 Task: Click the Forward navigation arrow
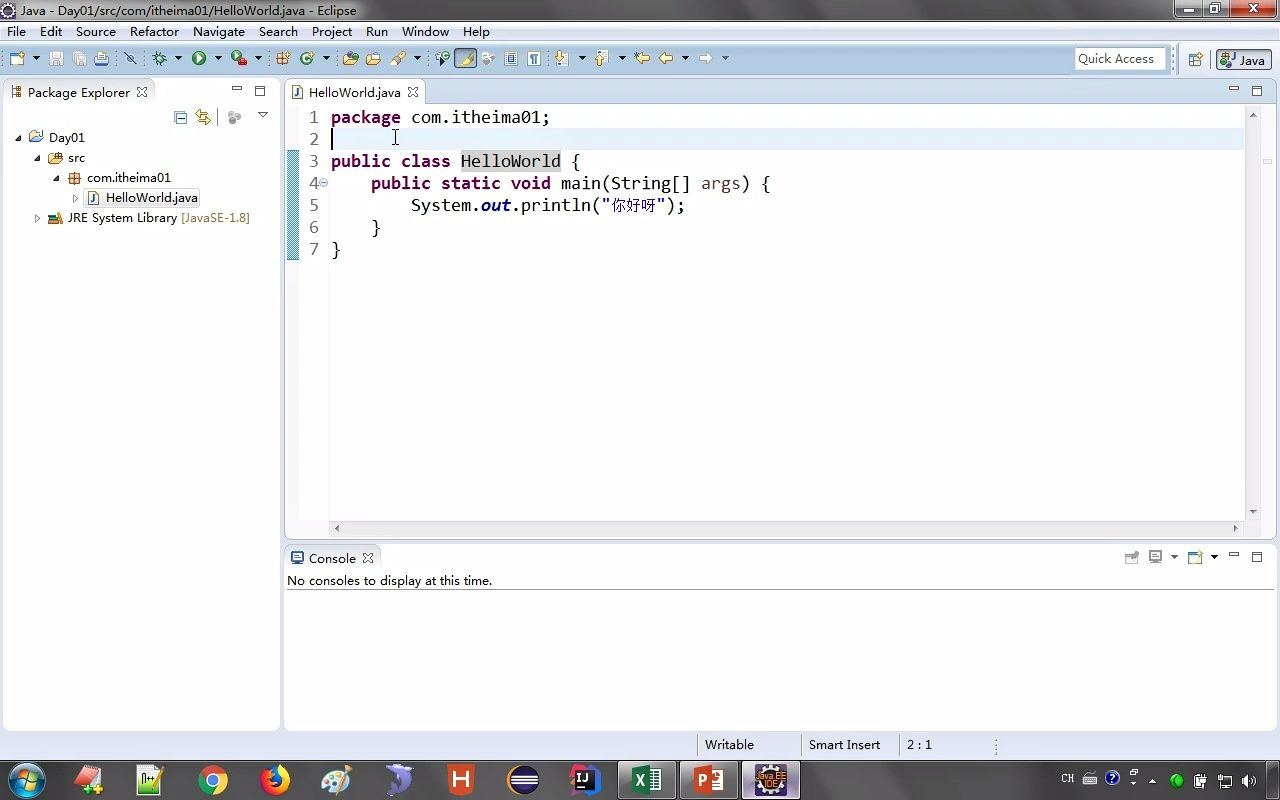click(705, 59)
